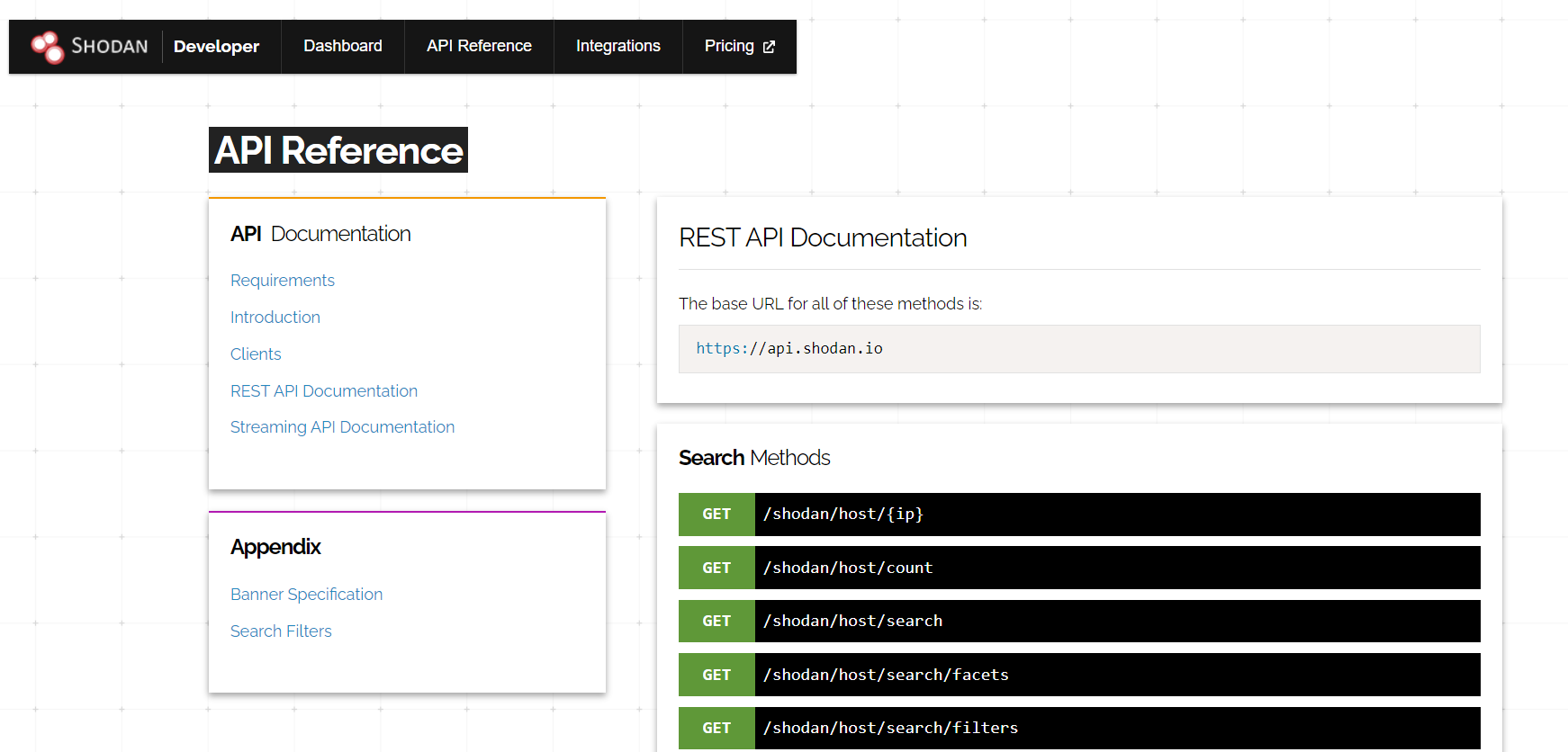Expand the /shodan/host/search/filters endpoint

click(x=1079, y=728)
